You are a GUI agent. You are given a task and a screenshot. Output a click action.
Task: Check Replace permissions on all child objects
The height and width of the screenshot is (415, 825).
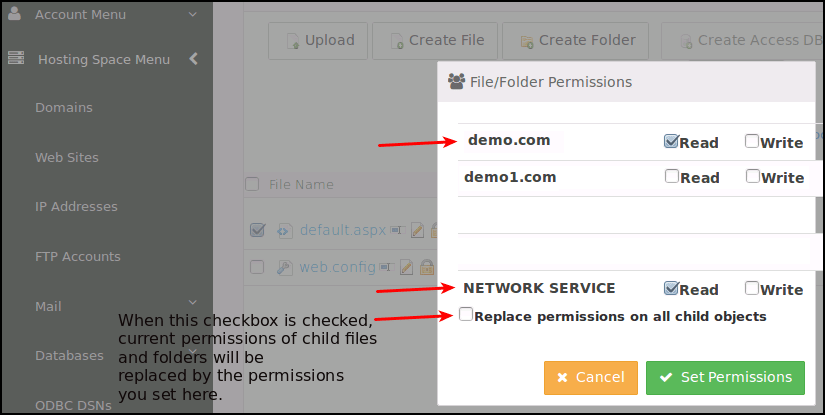point(466,315)
